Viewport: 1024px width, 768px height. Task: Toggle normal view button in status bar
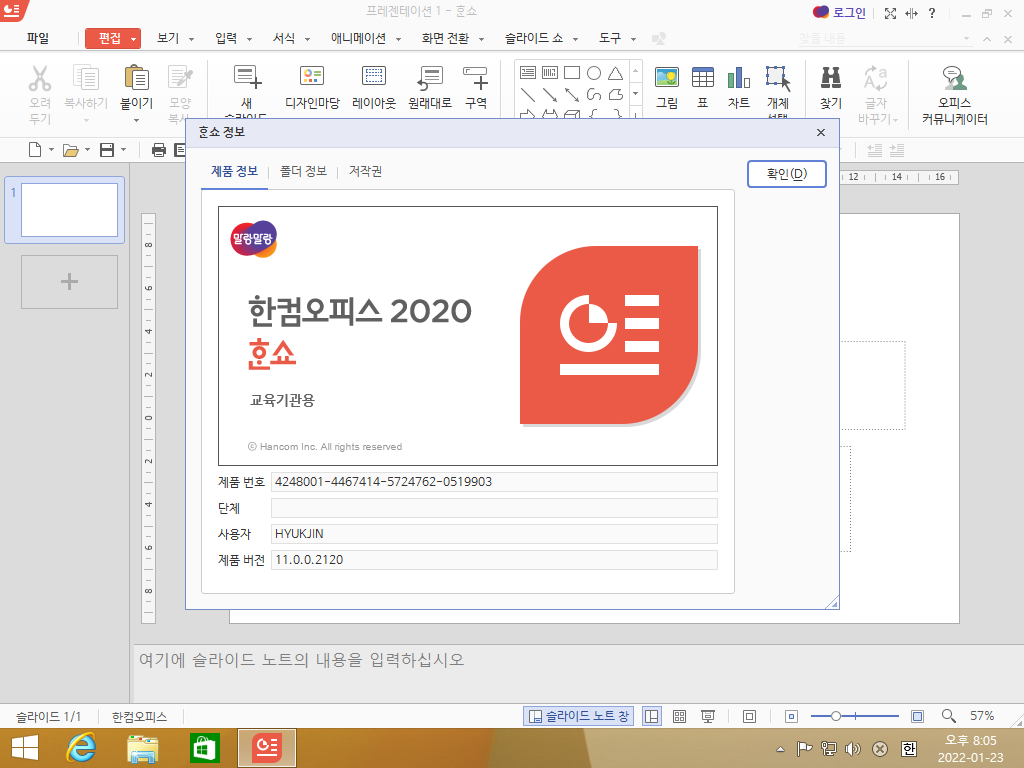coord(651,716)
